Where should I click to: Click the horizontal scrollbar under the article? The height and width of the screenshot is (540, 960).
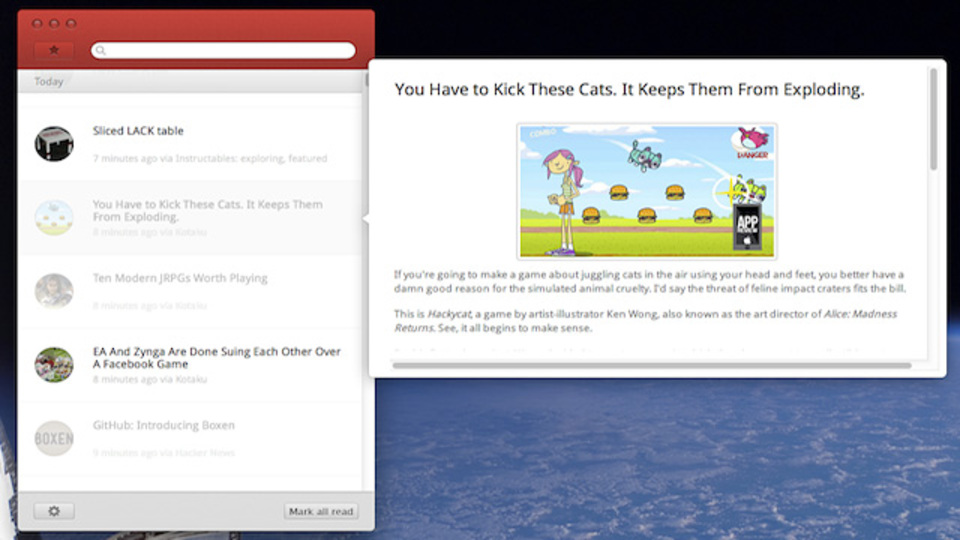click(652, 366)
